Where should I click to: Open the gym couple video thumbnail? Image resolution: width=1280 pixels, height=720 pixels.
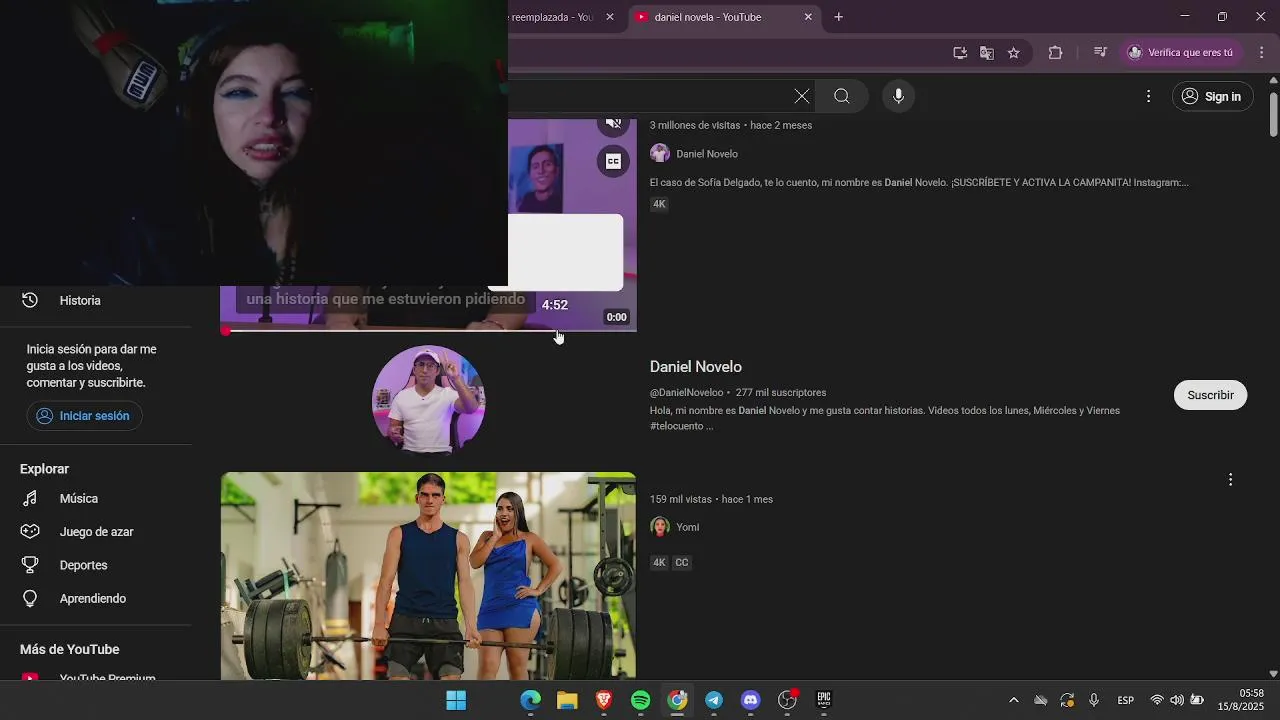[428, 576]
